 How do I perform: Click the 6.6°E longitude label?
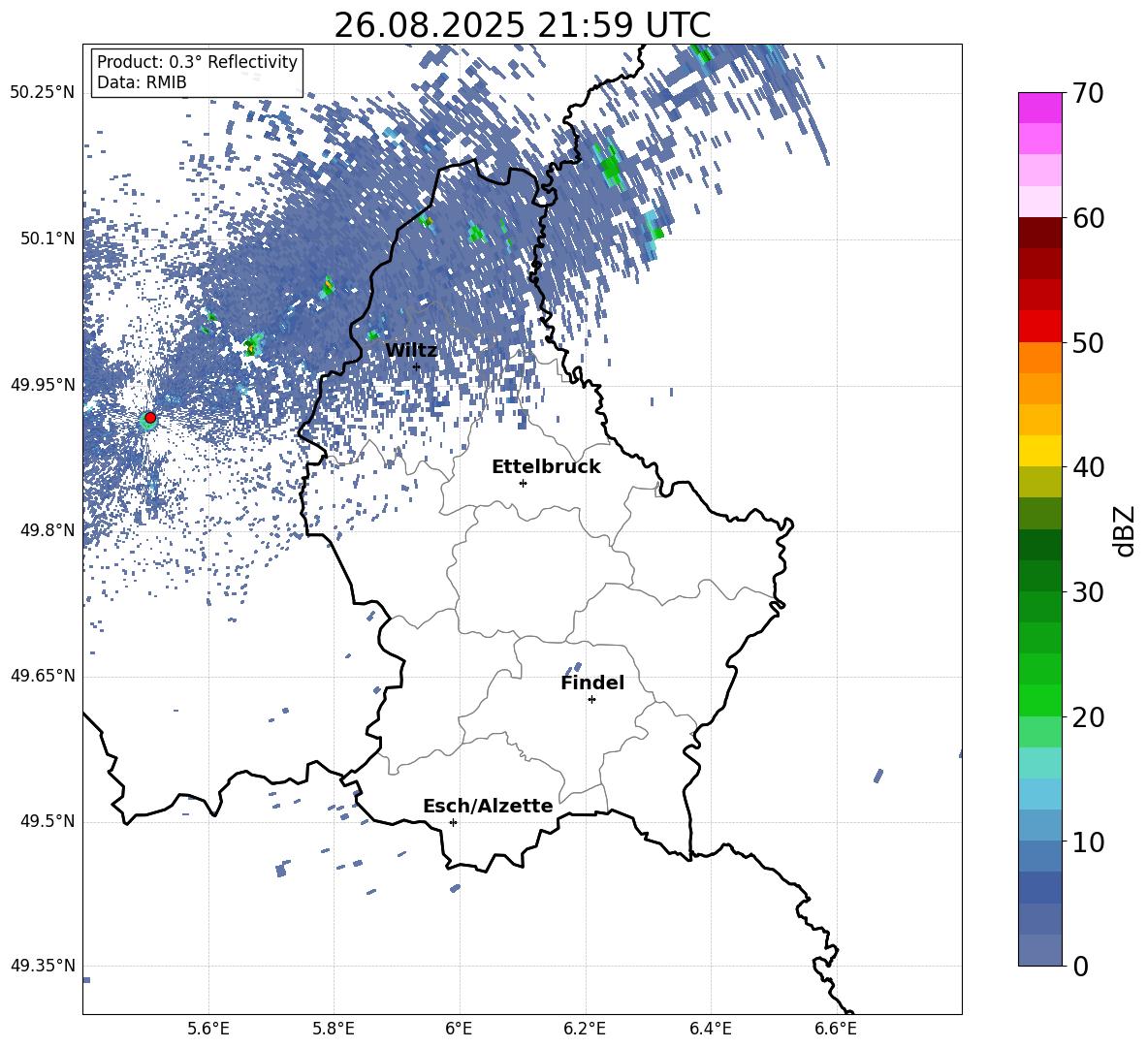pos(836,1029)
